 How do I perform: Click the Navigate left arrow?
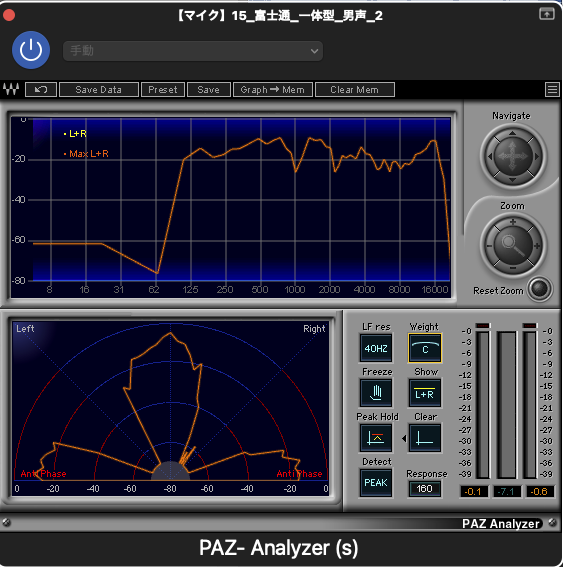(490, 157)
